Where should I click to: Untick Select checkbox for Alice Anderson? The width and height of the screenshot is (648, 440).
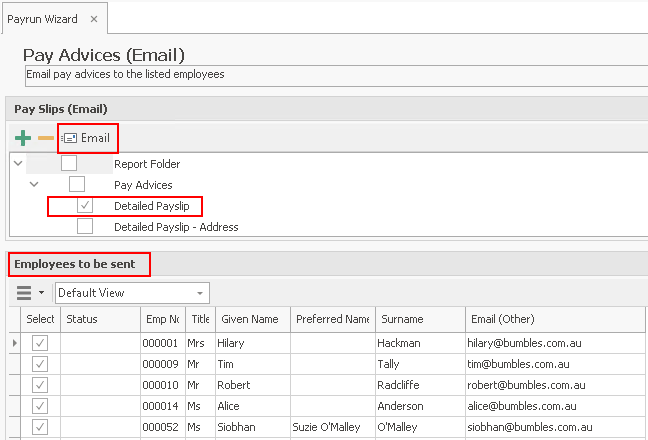click(x=40, y=406)
